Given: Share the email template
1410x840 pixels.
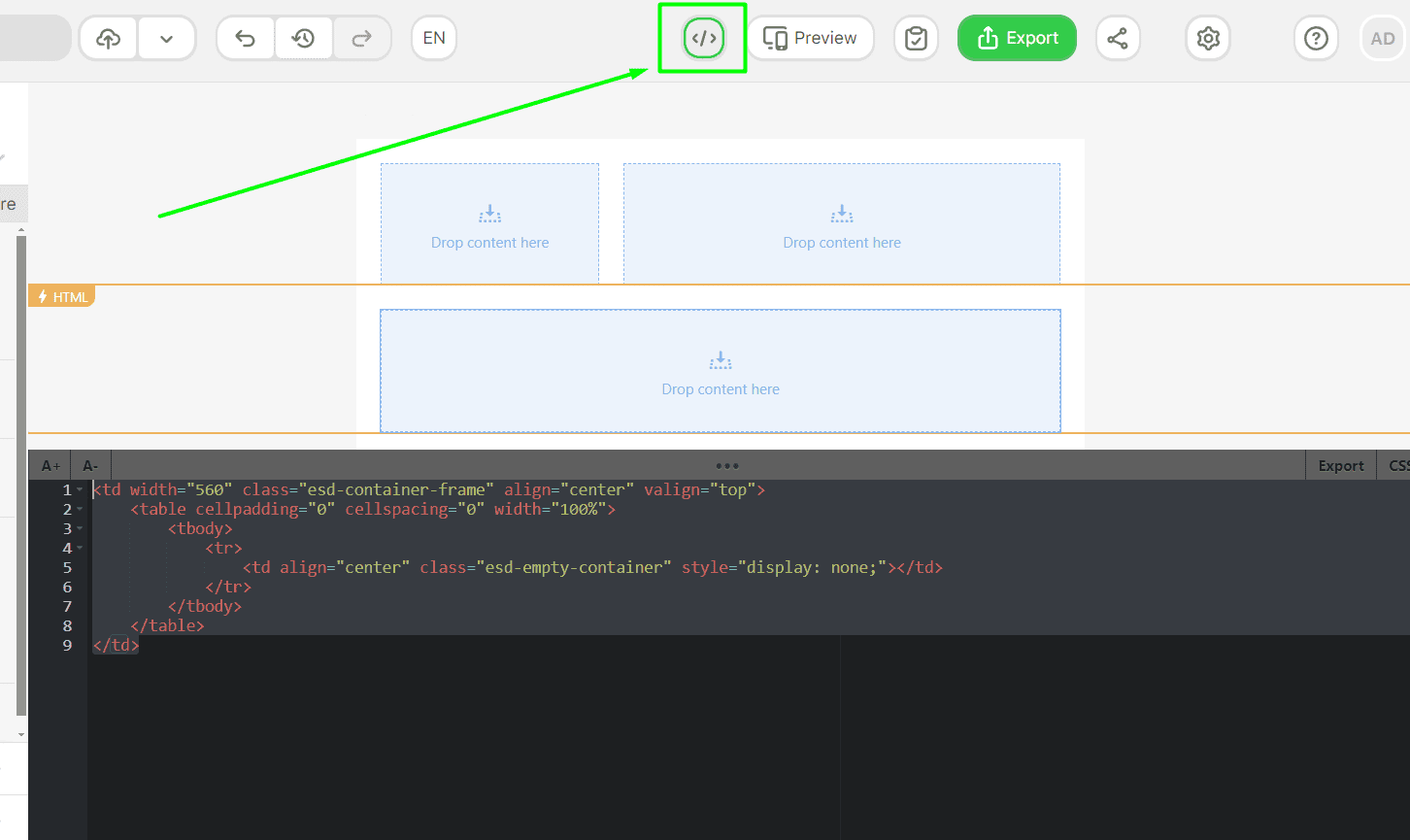Looking at the screenshot, I should [1118, 38].
